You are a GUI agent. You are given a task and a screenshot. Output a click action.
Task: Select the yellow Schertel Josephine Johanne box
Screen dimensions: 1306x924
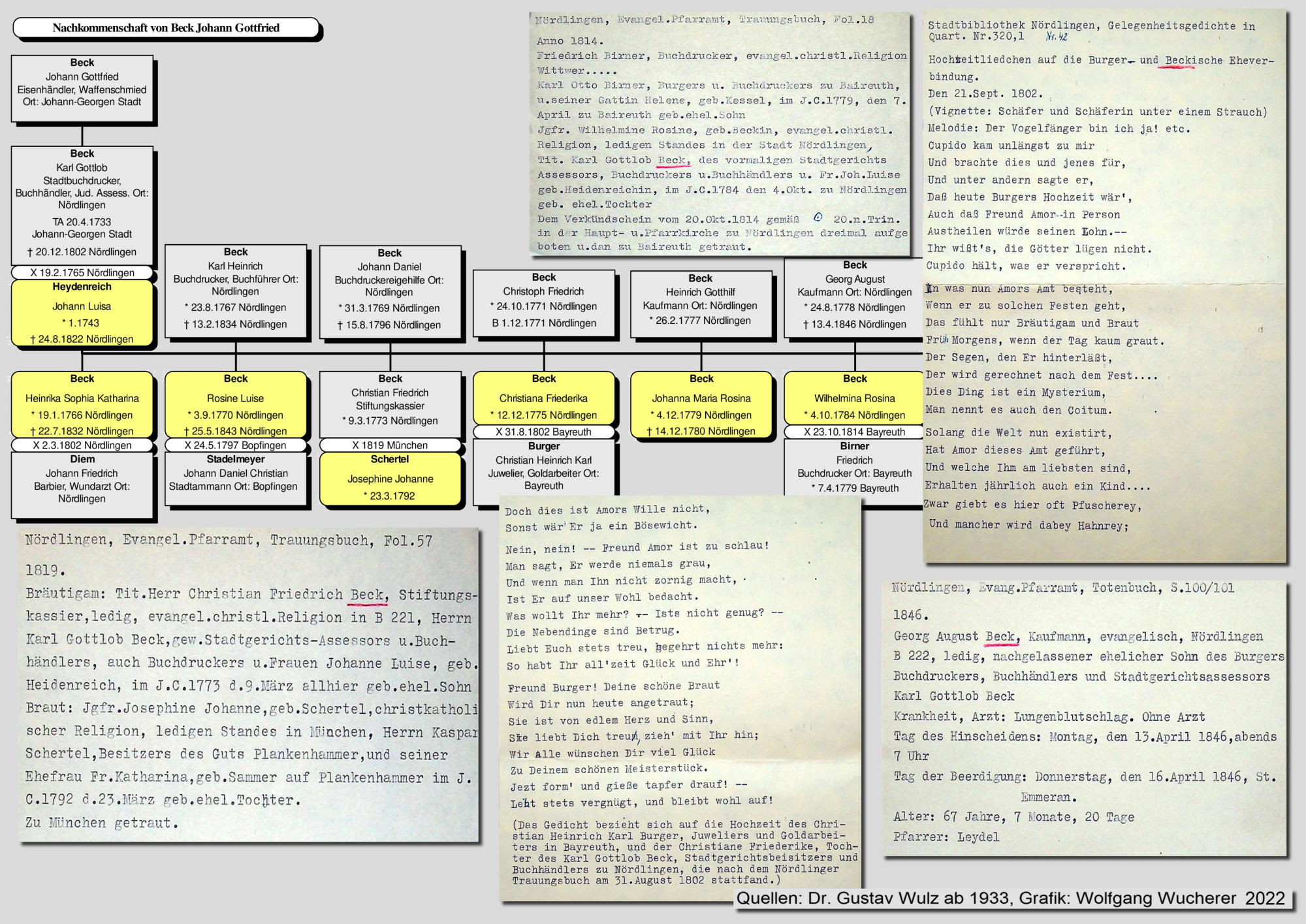[x=390, y=479]
